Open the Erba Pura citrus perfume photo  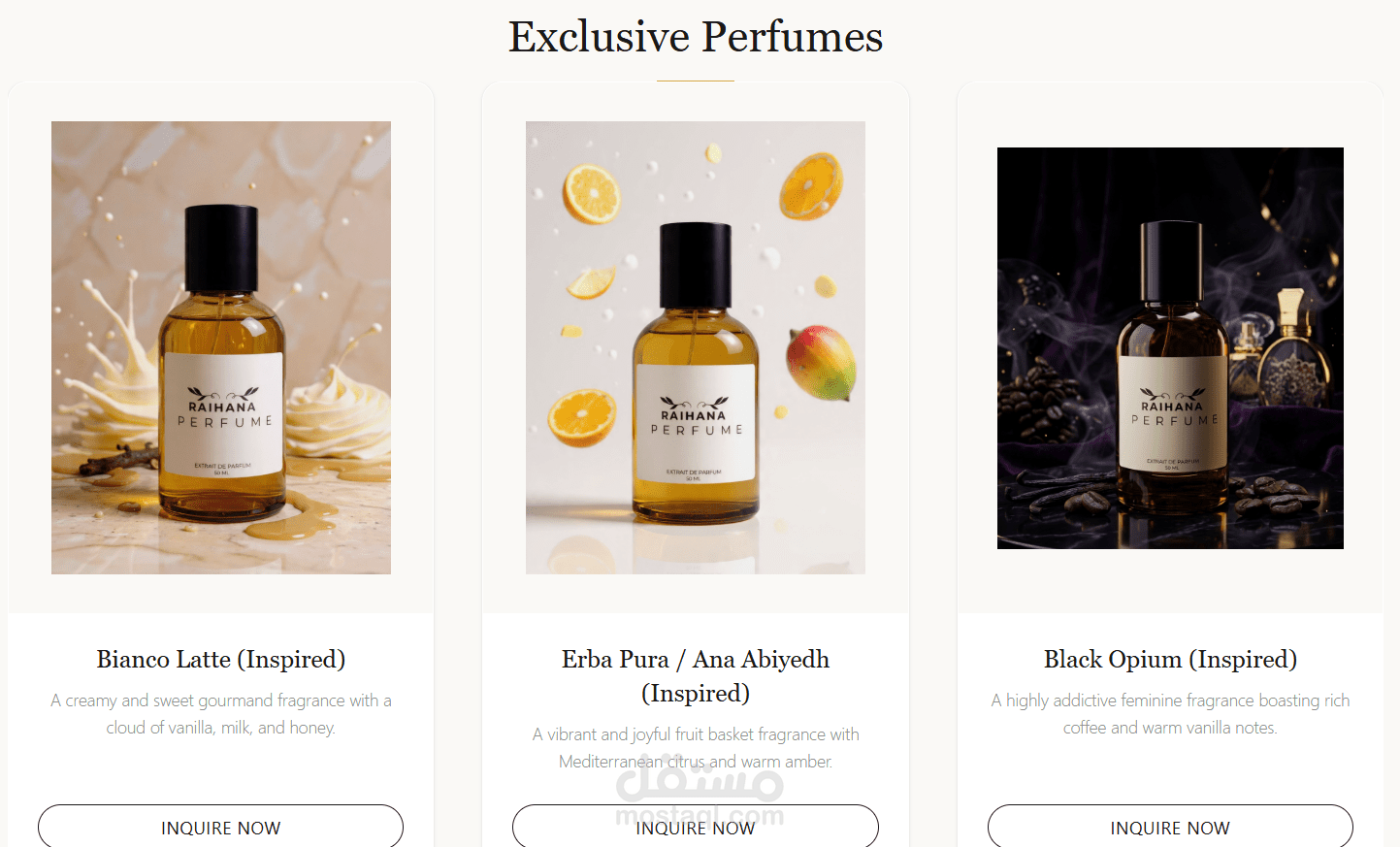tap(696, 347)
